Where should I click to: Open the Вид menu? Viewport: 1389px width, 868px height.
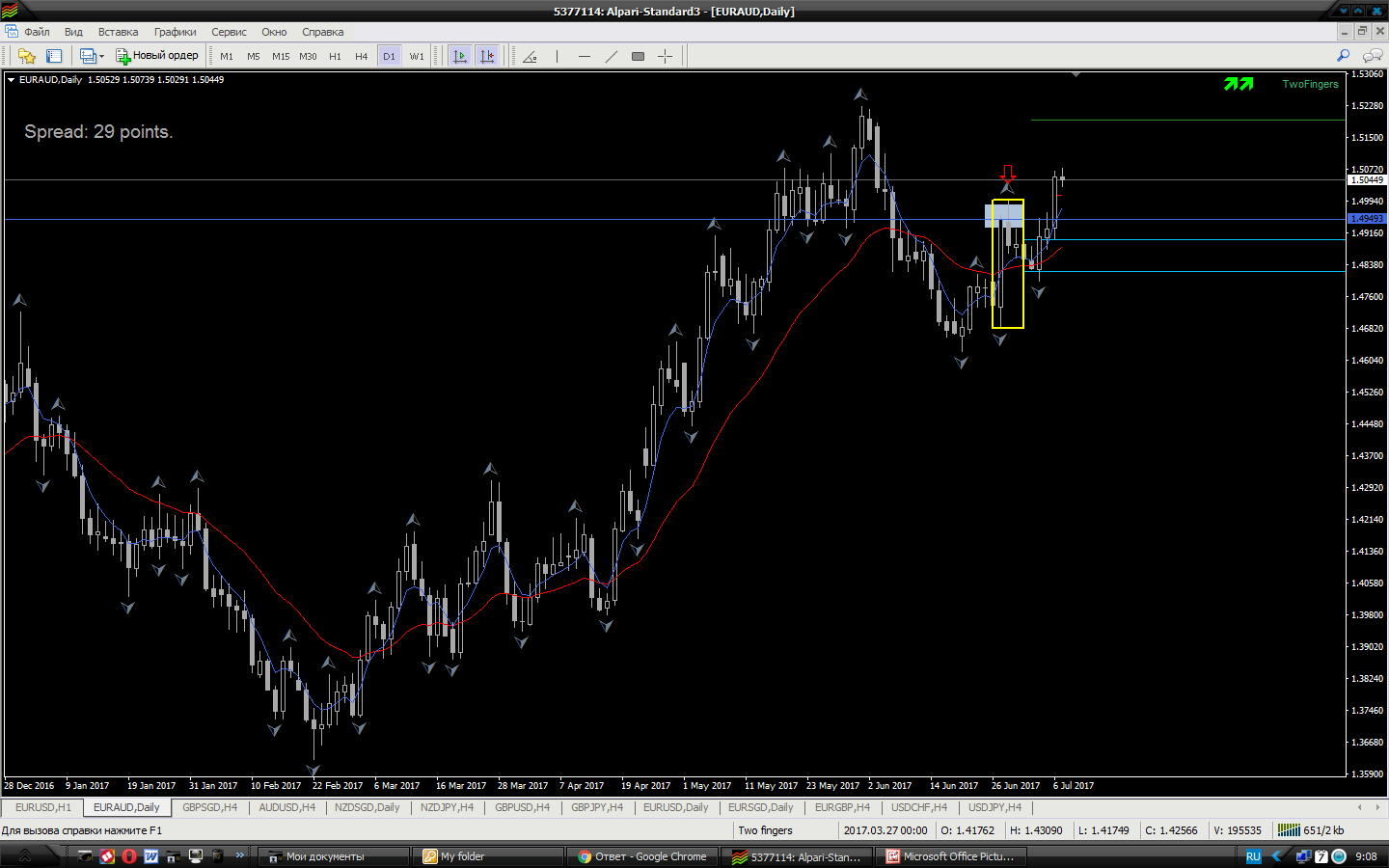tap(73, 32)
